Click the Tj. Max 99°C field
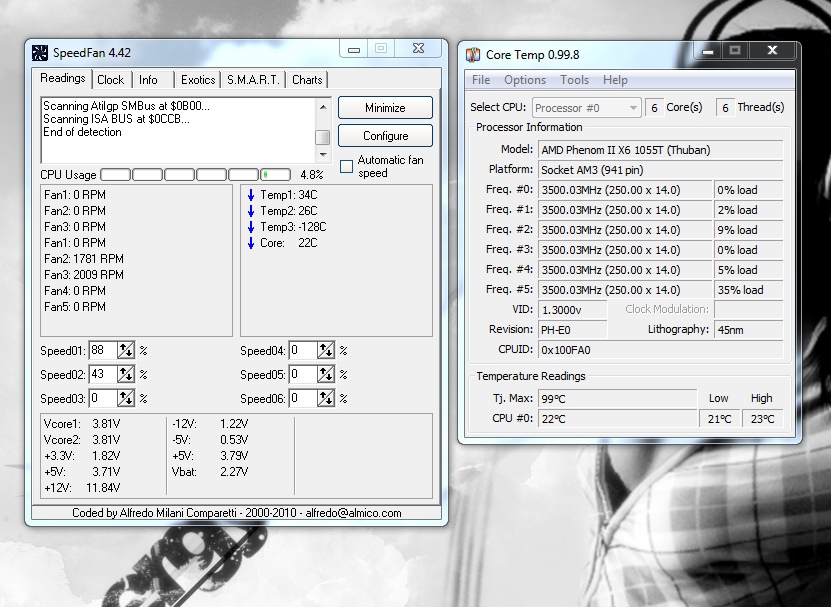The height and width of the screenshot is (607, 831). pyautogui.click(x=617, y=399)
